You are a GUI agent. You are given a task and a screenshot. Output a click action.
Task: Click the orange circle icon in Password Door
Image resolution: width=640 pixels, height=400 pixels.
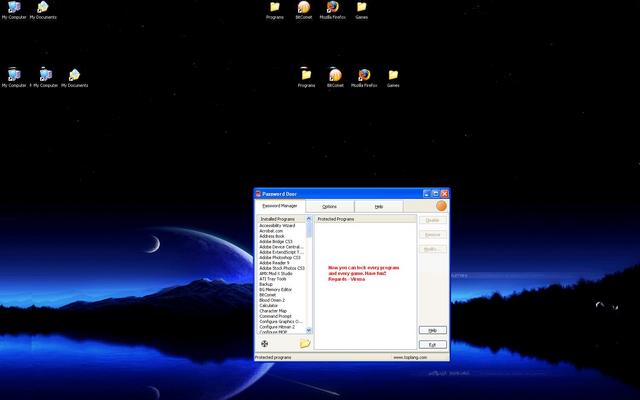pyautogui.click(x=441, y=206)
